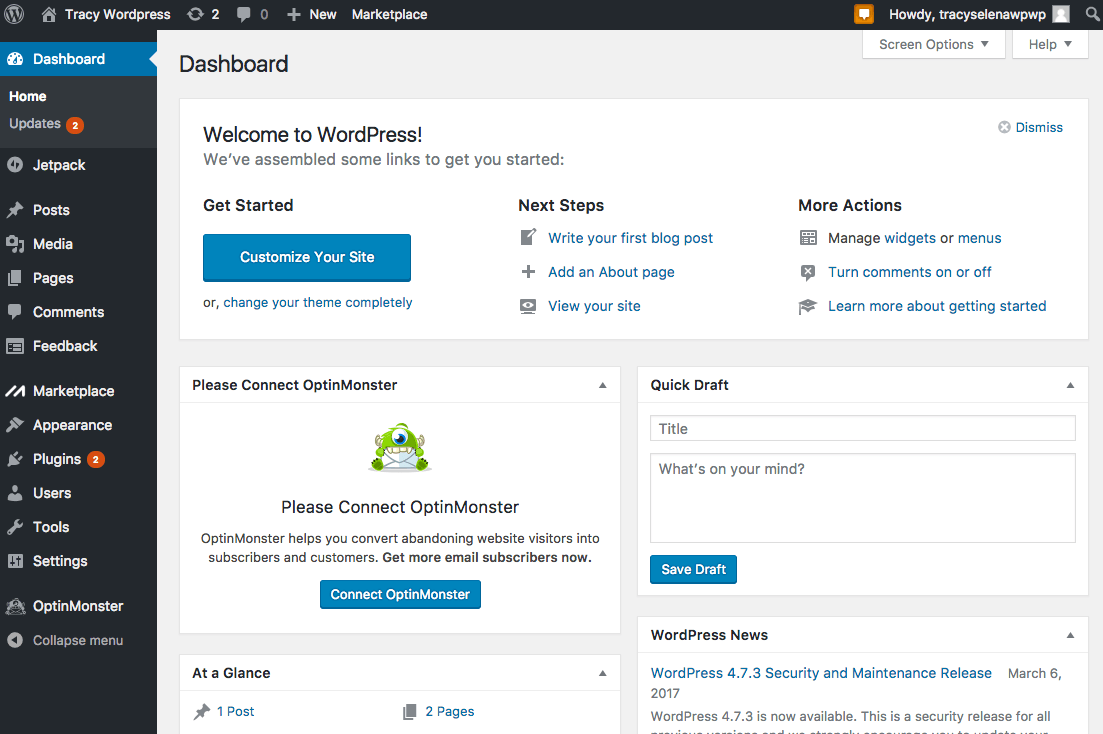Click the Users person icon in sidebar
The width and height of the screenshot is (1103, 734).
[x=15, y=493]
